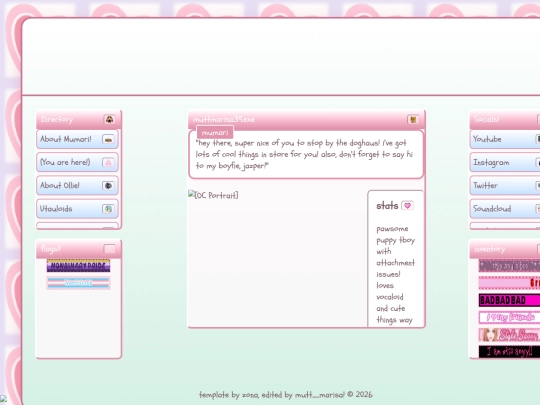
Task: Visit the Instagram social link
Action: click(x=505, y=162)
